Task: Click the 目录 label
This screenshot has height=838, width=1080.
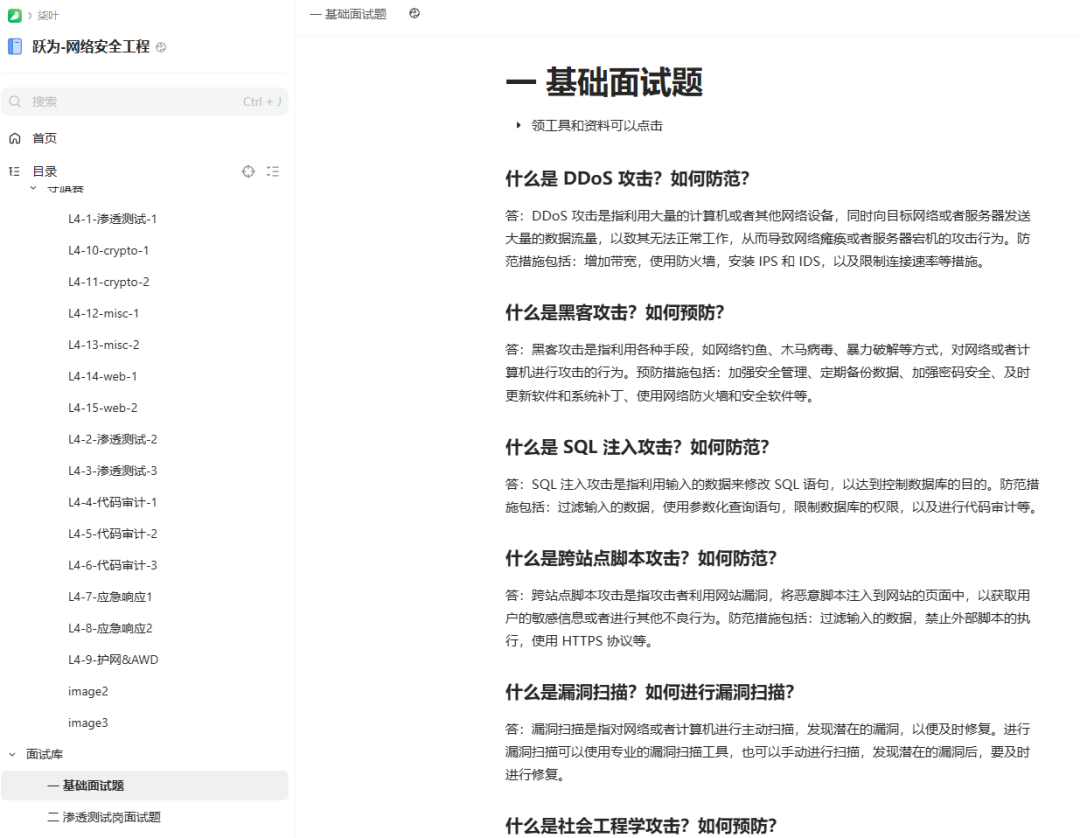Action: point(45,171)
